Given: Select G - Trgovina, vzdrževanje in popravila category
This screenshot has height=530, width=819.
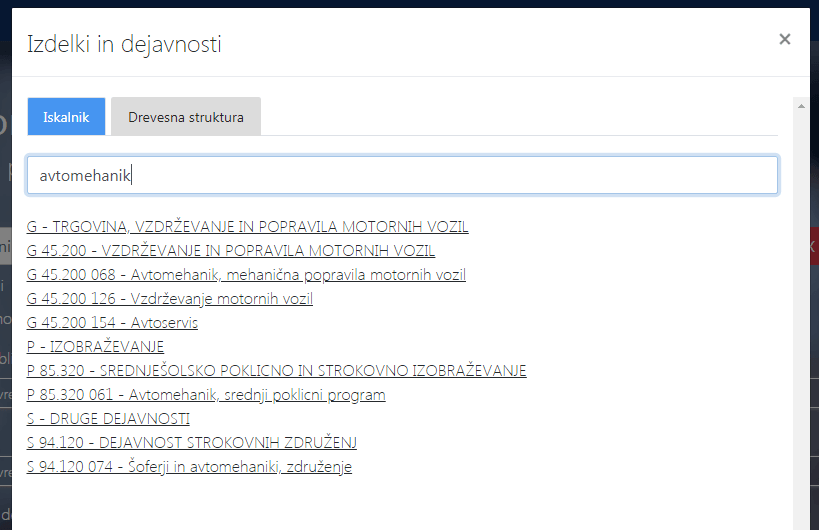Looking at the screenshot, I should click(x=247, y=227).
